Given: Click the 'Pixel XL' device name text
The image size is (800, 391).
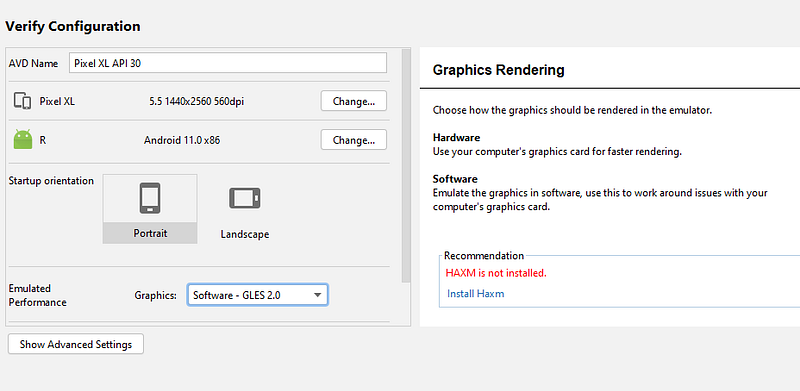Looking at the screenshot, I should (x=57, y=101).
